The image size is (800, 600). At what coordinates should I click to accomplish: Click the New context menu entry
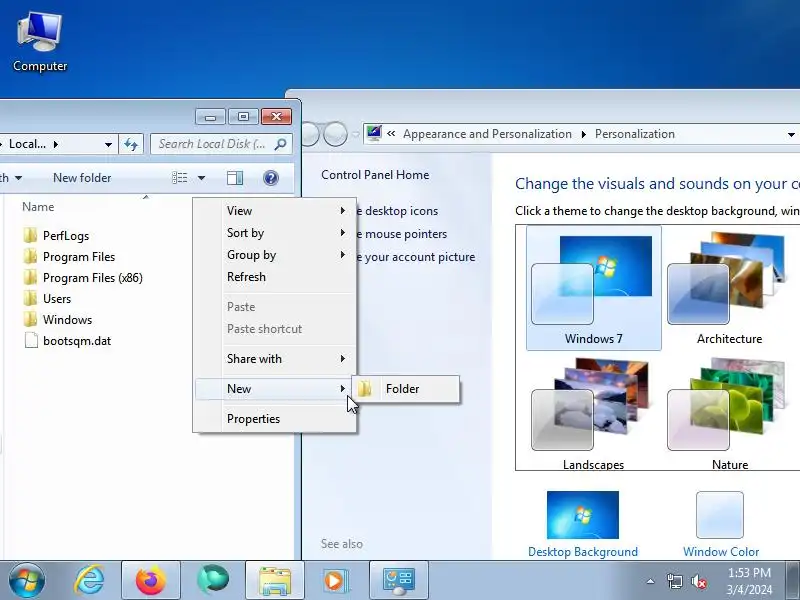[x=274, y=389]
